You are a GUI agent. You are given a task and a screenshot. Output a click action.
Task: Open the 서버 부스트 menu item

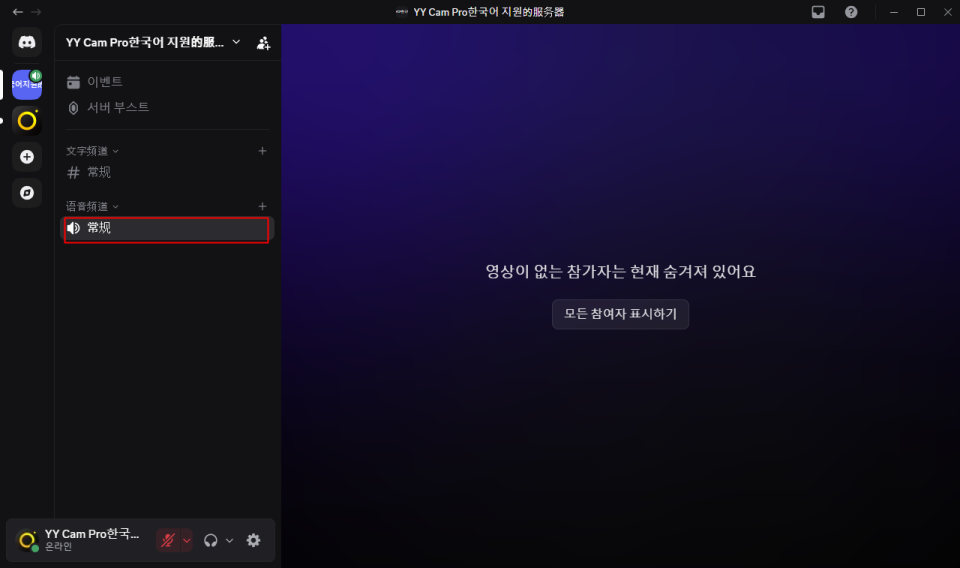click(117, 107)
